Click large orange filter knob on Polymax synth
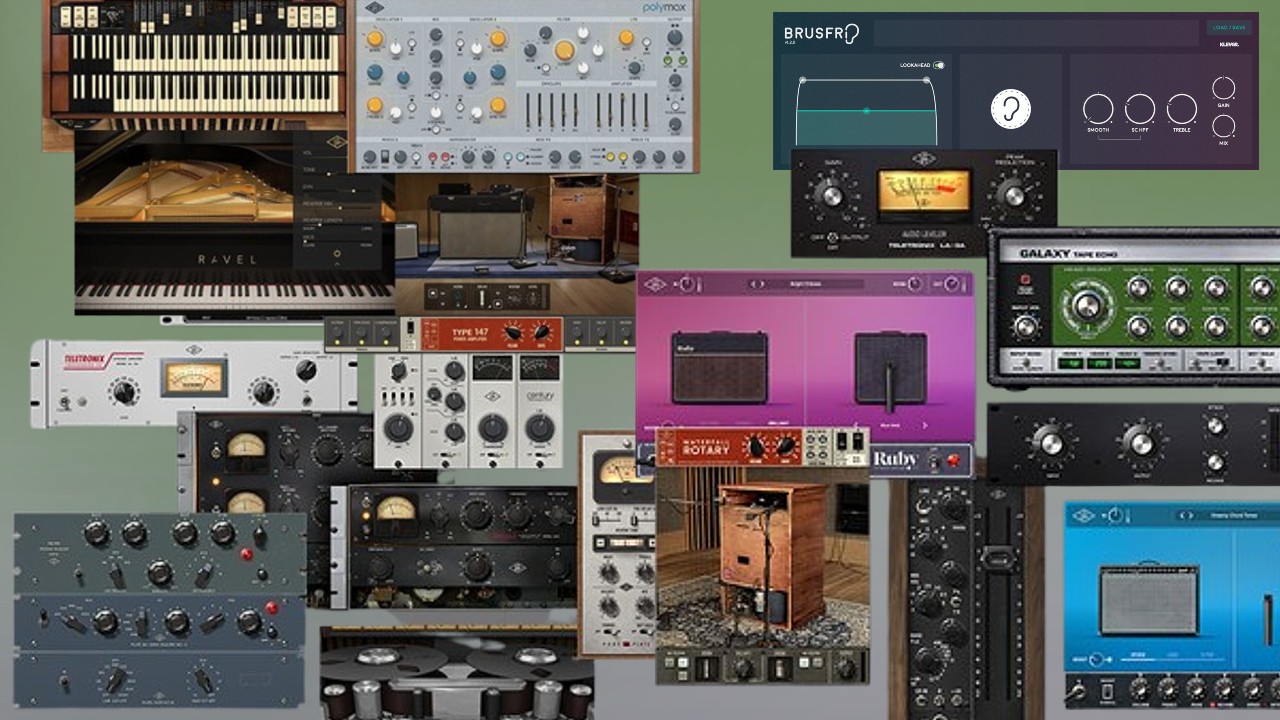Image resolution: width=1280 pixels, height=720 pixels. [x=565, y=50]
